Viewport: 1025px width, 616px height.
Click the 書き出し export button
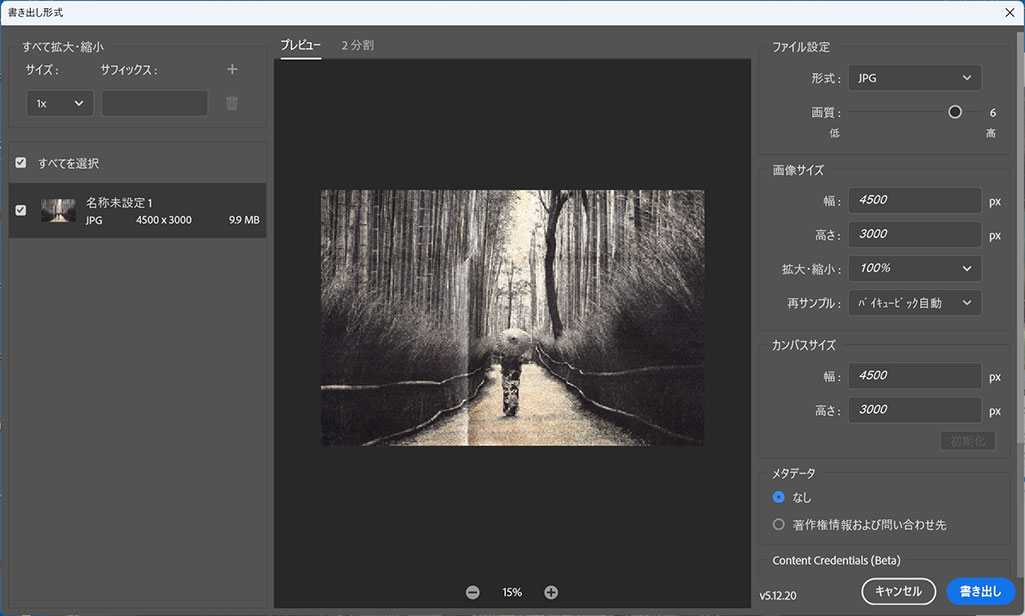(980, 591)
